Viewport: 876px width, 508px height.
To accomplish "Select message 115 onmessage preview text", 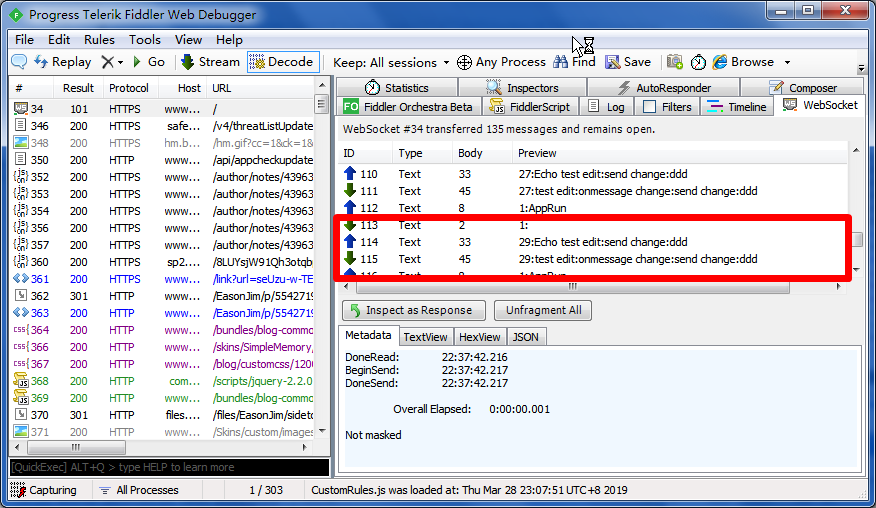I will [638, 259].
